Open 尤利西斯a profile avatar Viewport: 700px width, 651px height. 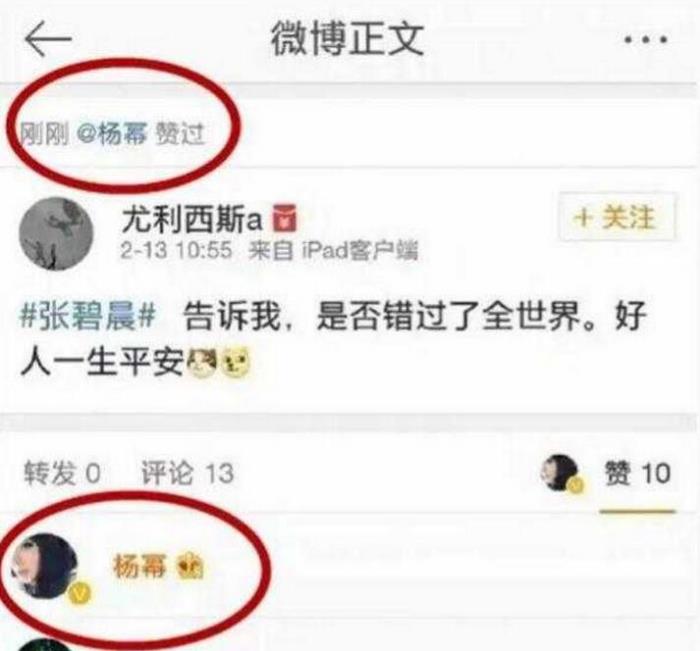pyautogui.click(x=56, y=234)
